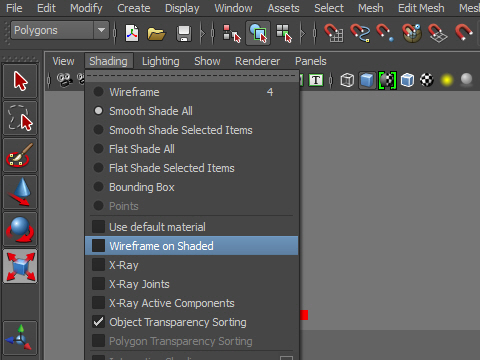Tear off the Shading menu dashed line
The height and width of the screenshot is (360, 480).
pyautogui.click(x=192, y=76)
